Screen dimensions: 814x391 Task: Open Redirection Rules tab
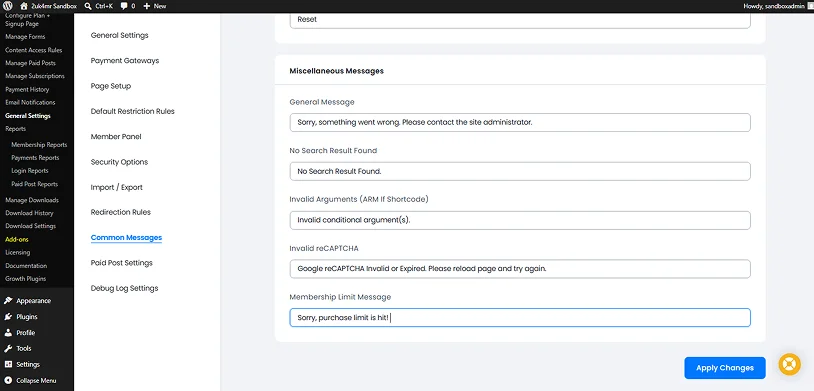(x=120, y=212)
